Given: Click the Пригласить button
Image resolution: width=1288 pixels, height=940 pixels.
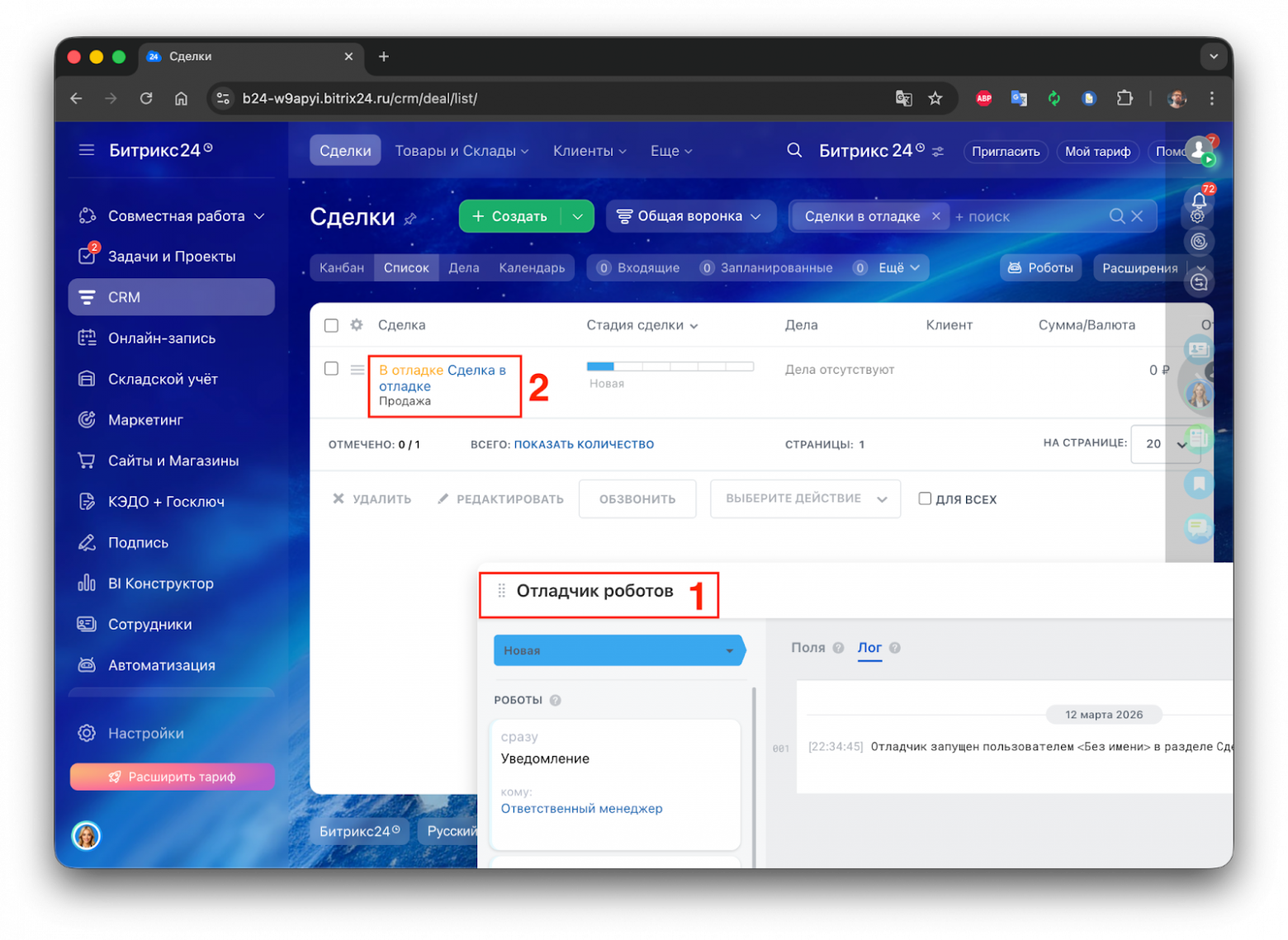Looking at the screenshot, I should (x=1006, y=151).
